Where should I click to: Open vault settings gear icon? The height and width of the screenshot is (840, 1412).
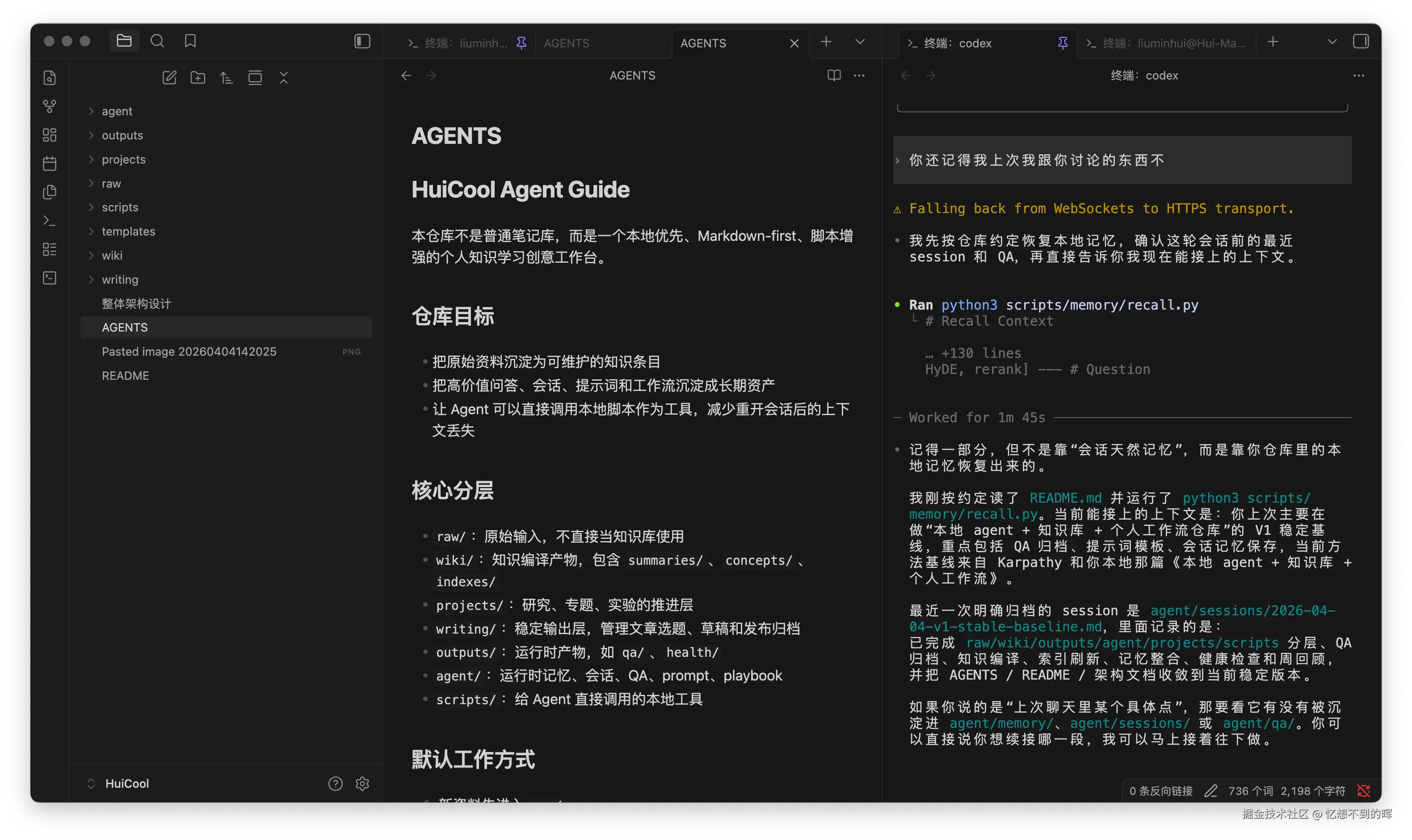click(362, 783)
